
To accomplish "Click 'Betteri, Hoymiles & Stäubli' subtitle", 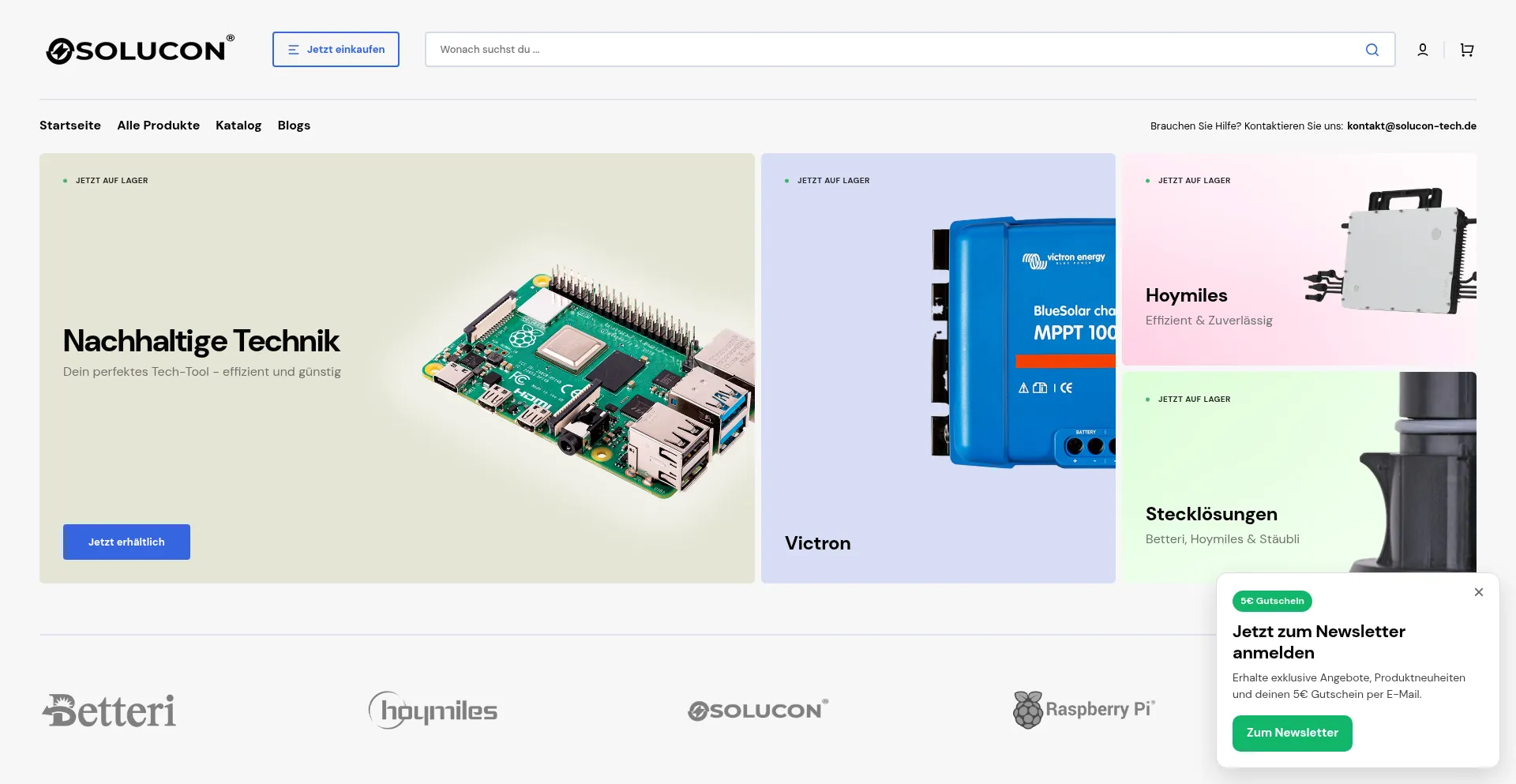I will (1222, 539).
